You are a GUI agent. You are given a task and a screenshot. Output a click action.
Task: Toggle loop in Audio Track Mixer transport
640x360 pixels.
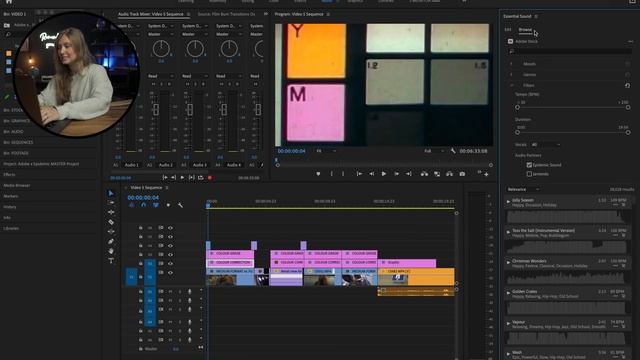200,178
